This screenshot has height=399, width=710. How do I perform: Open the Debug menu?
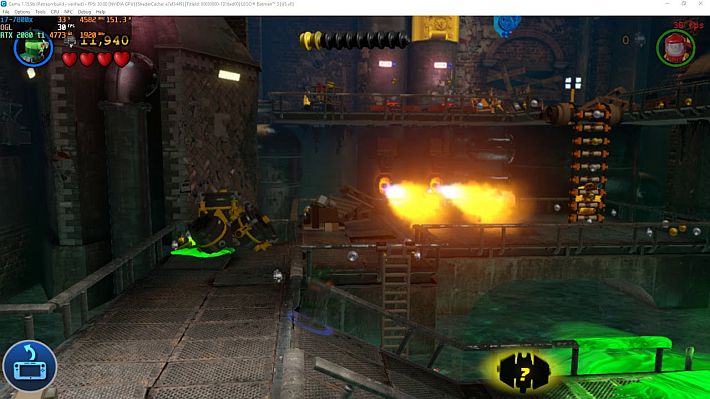(84, 12)
